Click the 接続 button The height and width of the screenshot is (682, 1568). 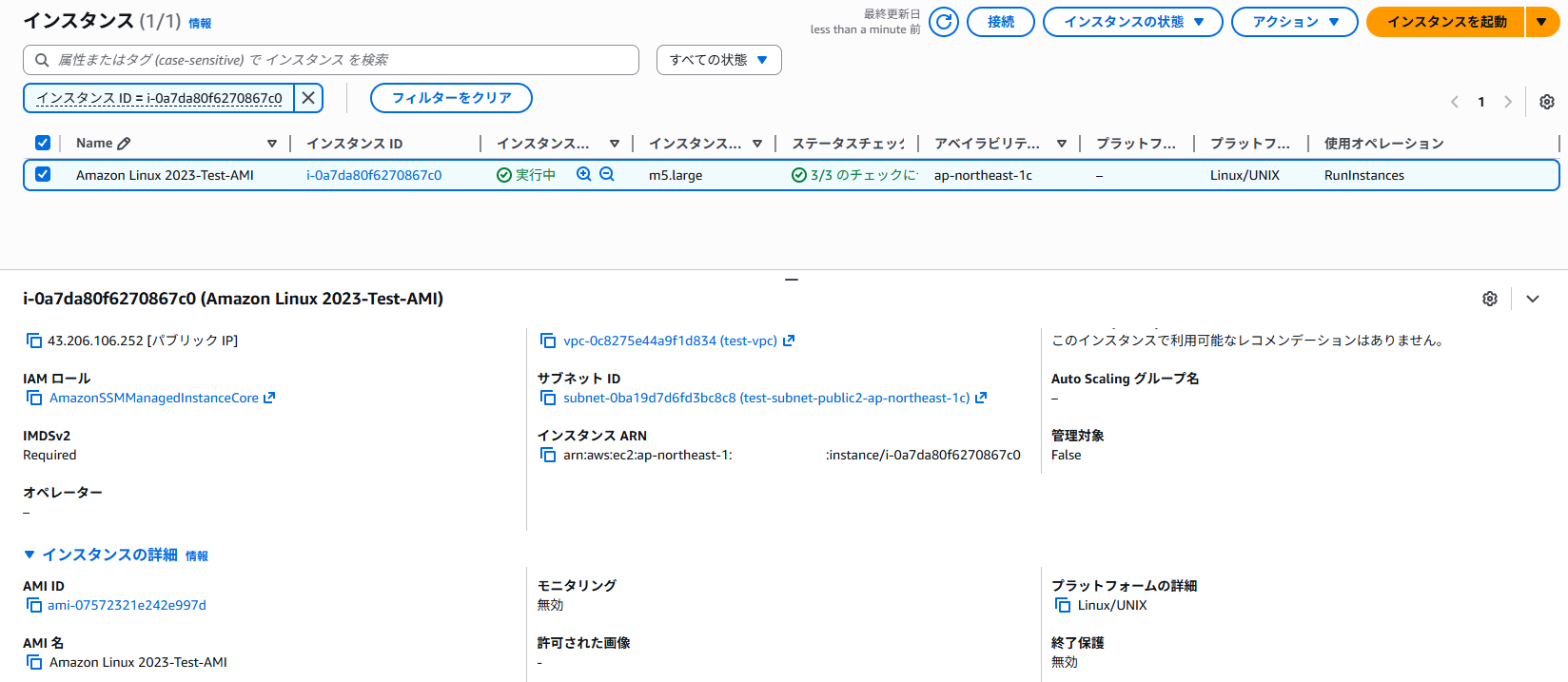click(x=1000, y=22)
